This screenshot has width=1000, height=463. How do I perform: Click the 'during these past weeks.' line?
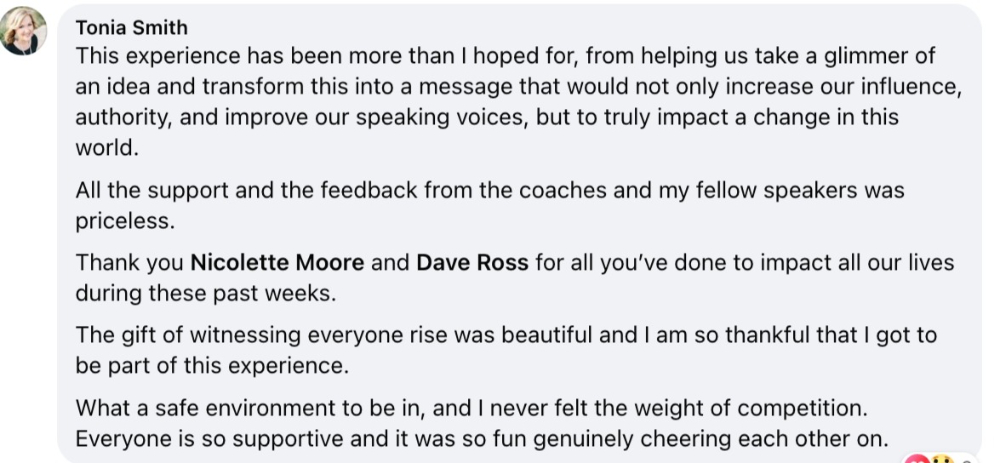[x=205, y=293]
